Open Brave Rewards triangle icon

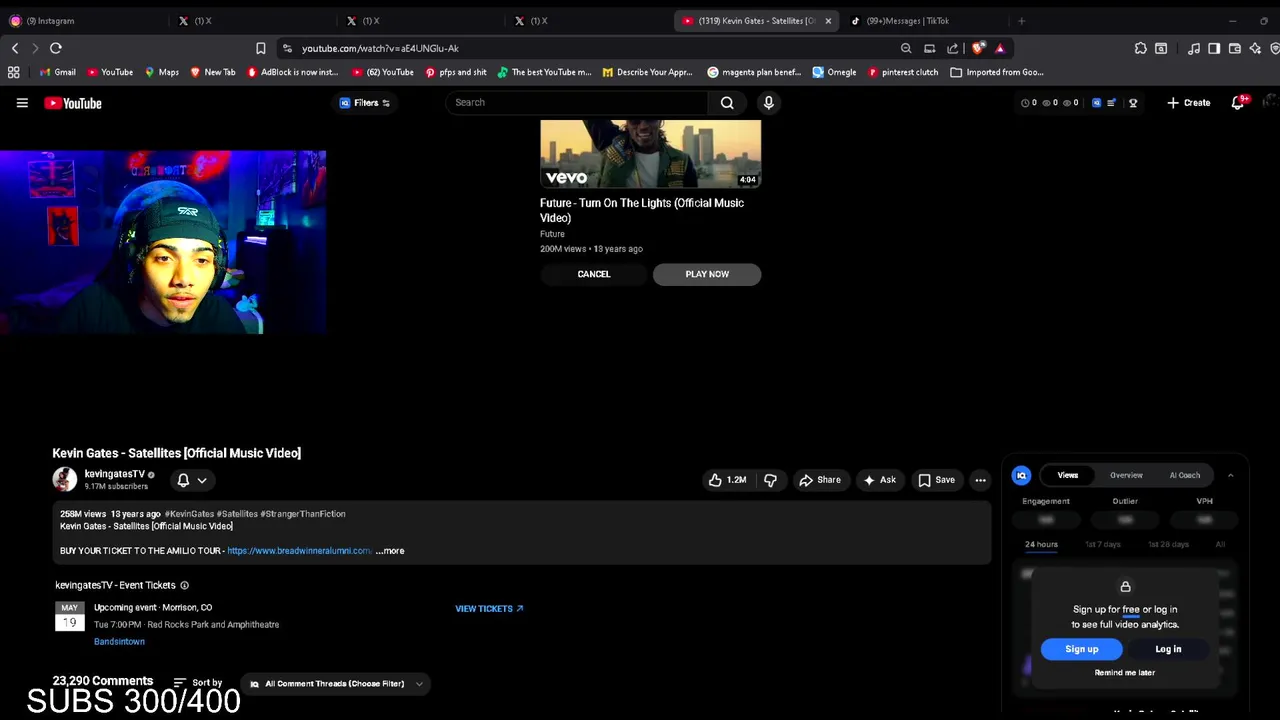click(999, 48)
